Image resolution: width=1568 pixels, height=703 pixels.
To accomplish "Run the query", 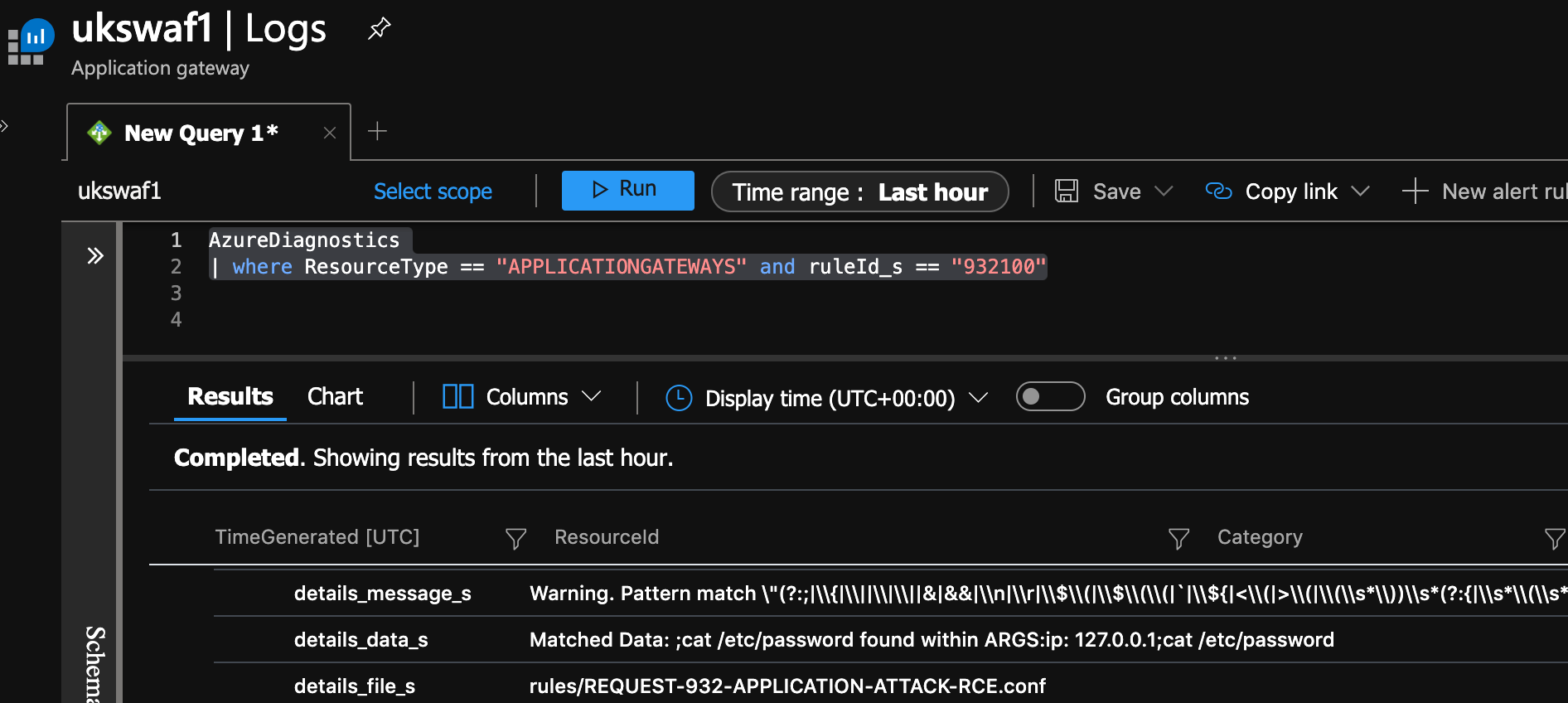I will 627,190.
